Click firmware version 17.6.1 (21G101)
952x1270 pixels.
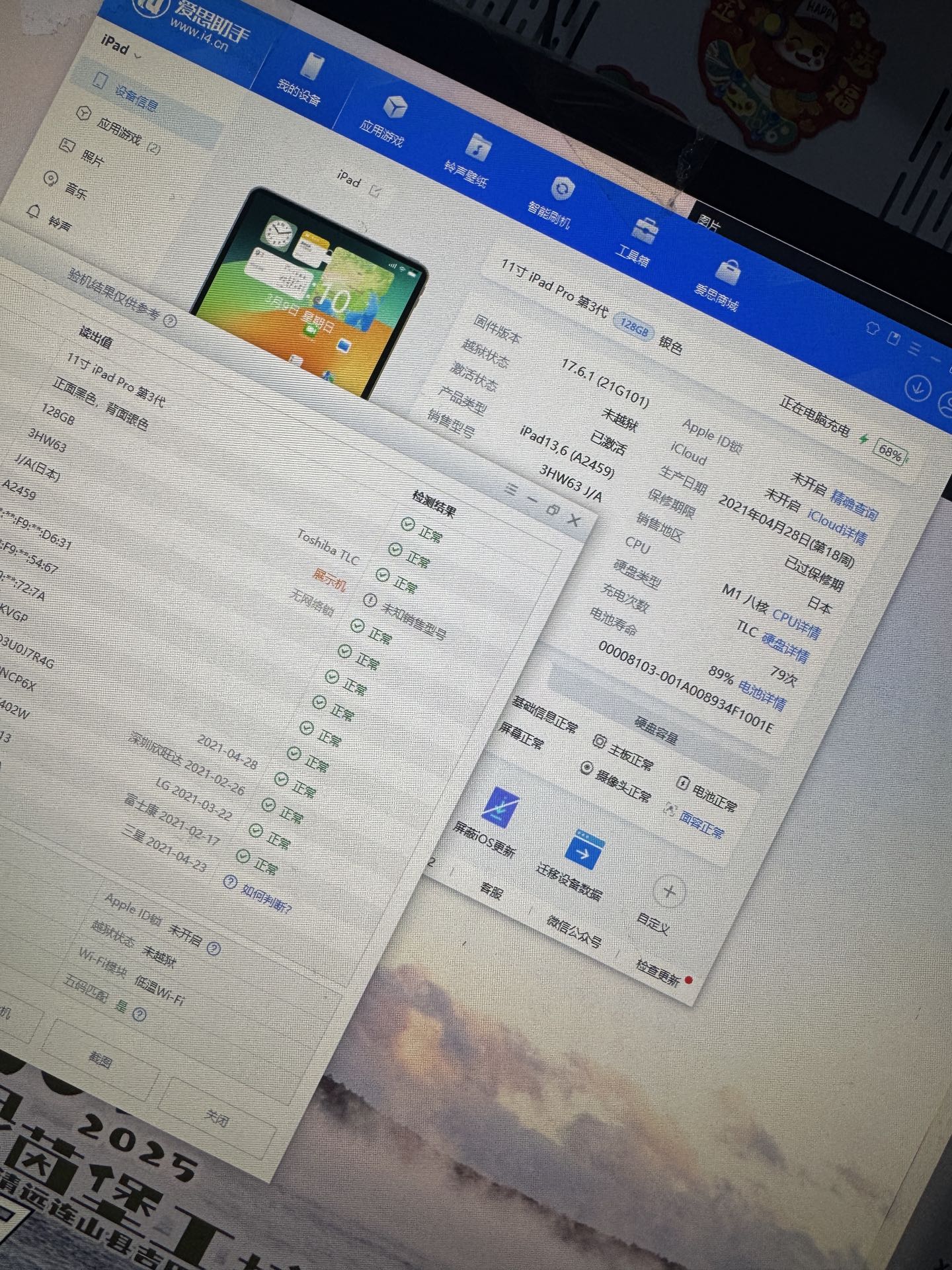tap(605, 383)
